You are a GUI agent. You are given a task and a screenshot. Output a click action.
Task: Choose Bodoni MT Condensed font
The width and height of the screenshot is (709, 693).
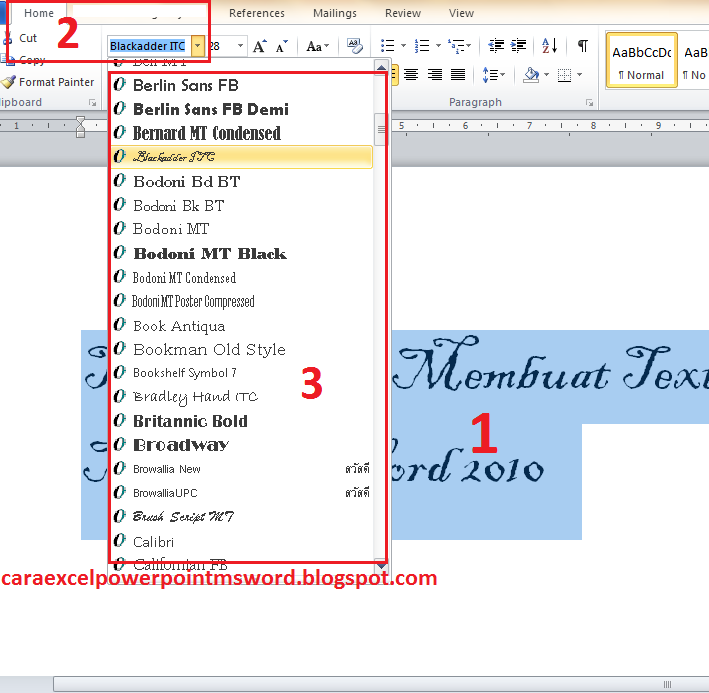click(x=242, y=277)
